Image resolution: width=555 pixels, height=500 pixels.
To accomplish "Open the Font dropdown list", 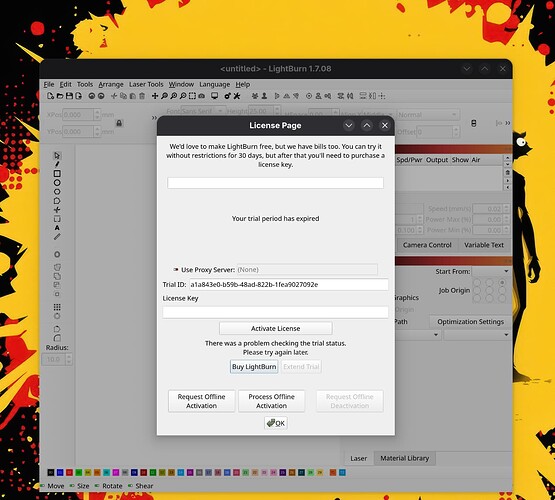I will [x=203, y=111].
